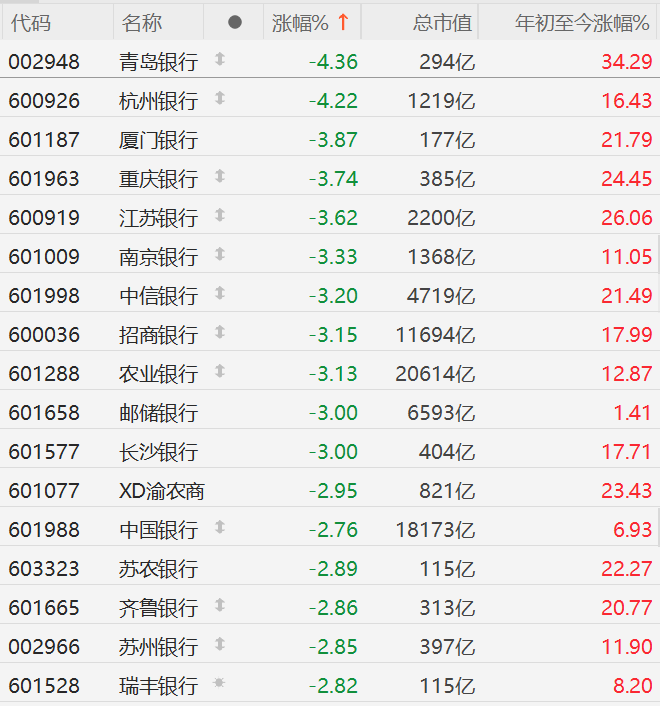Select stock name 长沙银行

coord(158,452)
